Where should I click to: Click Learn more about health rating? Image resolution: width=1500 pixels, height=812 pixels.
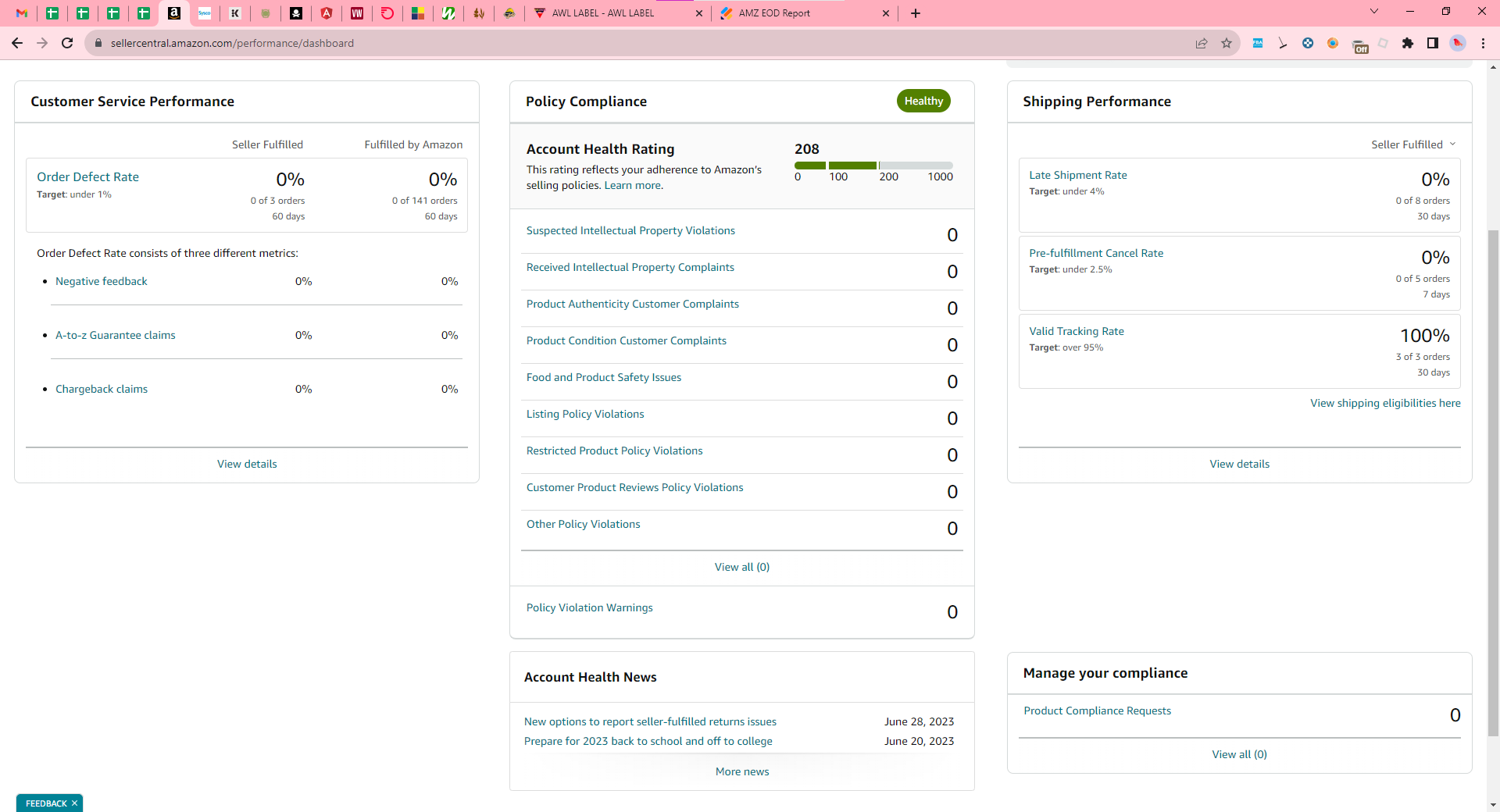click(x=633, y=185)
